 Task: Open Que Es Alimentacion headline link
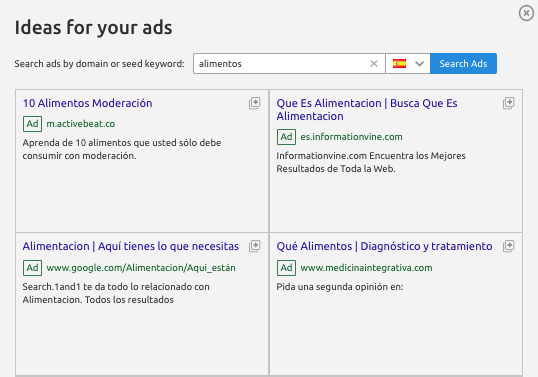click(x=367, y=109)
